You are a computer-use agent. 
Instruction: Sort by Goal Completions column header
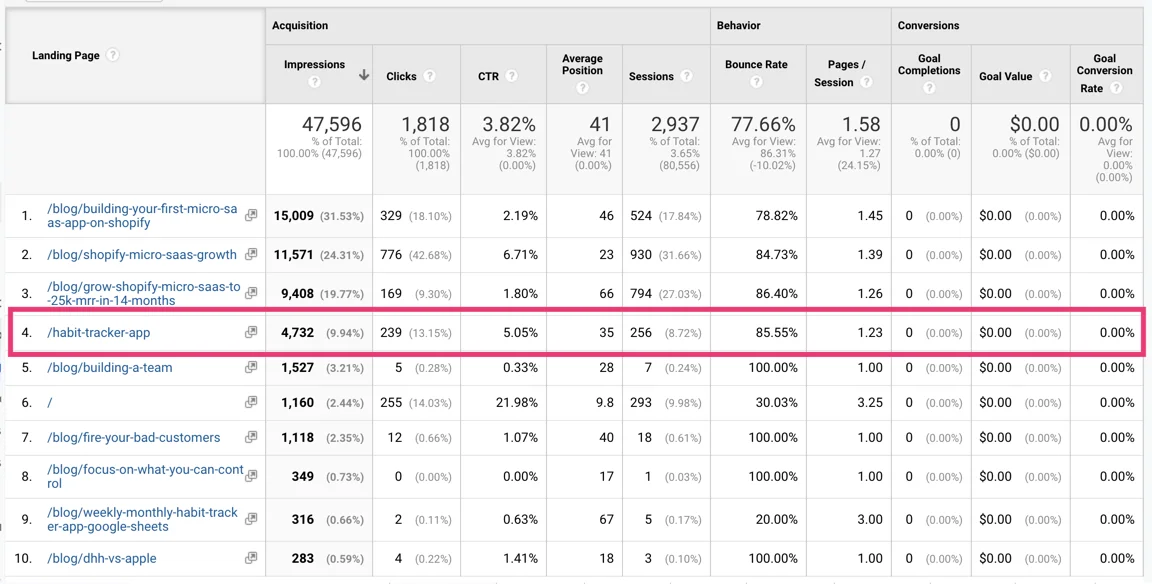[929, 65]
